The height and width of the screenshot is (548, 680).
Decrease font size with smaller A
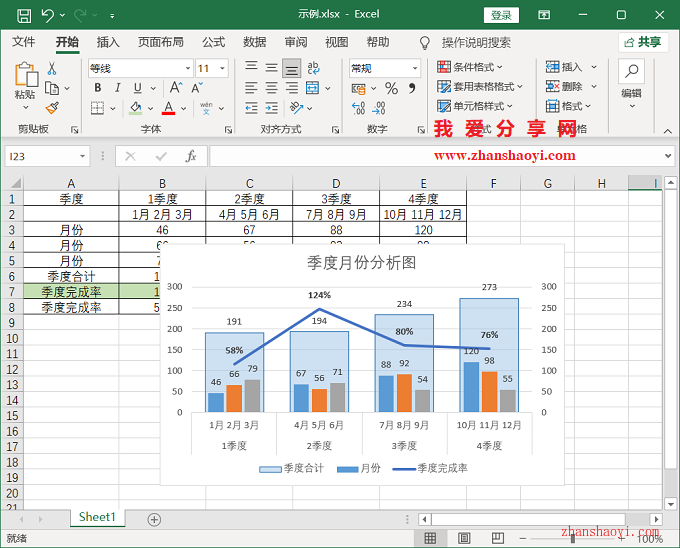[197, 88]
